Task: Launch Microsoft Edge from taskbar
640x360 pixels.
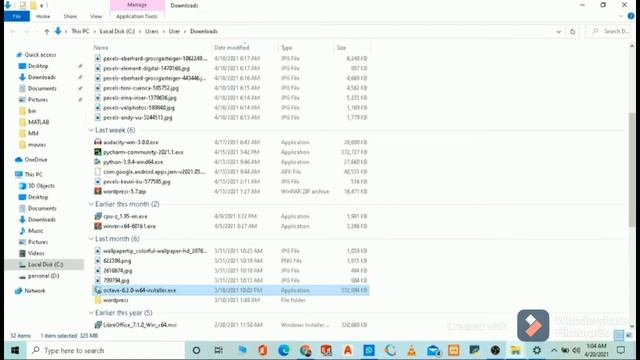Action: point(284,351)
